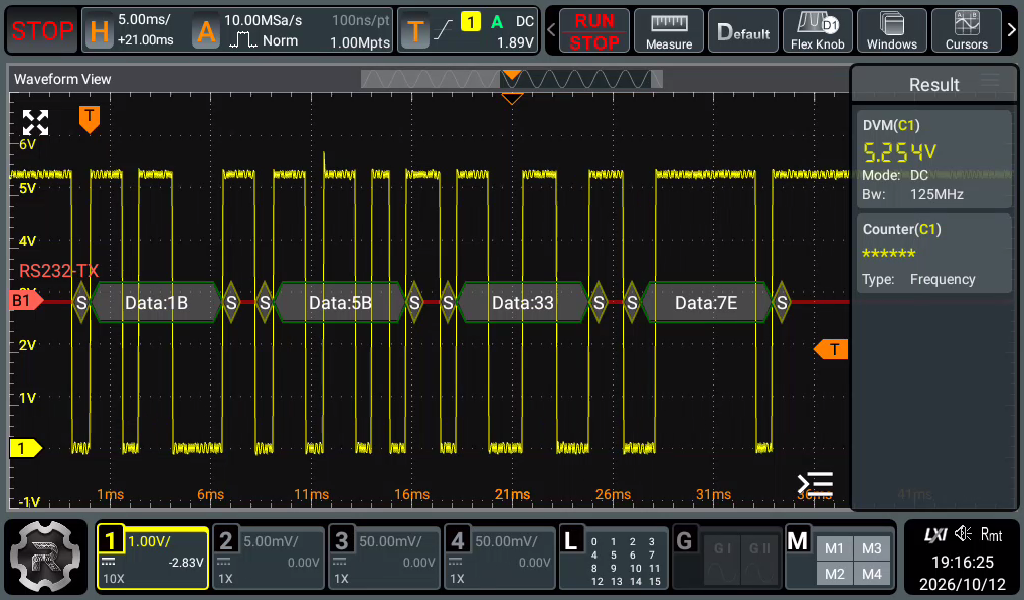
Task: Open the DVM(C1) result box
Action: (934, 159)
